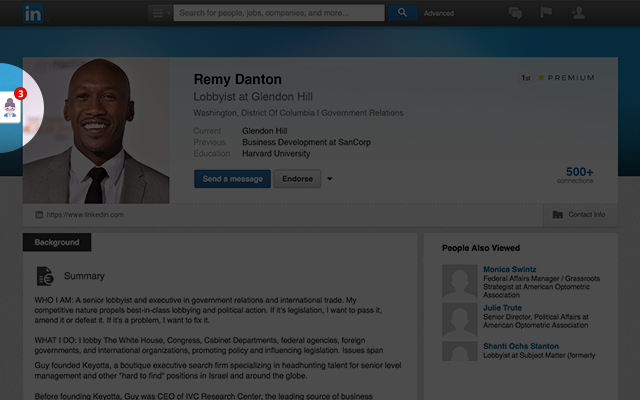Open Business Development at SanCorp link

[x=307, y=142]
